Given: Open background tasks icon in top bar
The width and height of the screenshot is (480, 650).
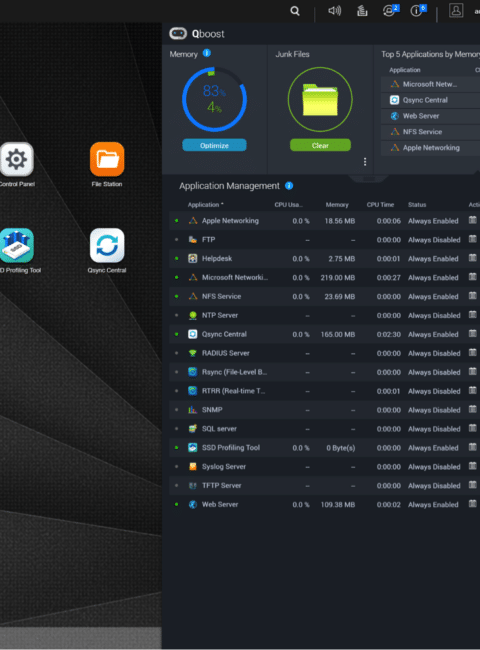Looking at the screenshot, I should 362,11.
